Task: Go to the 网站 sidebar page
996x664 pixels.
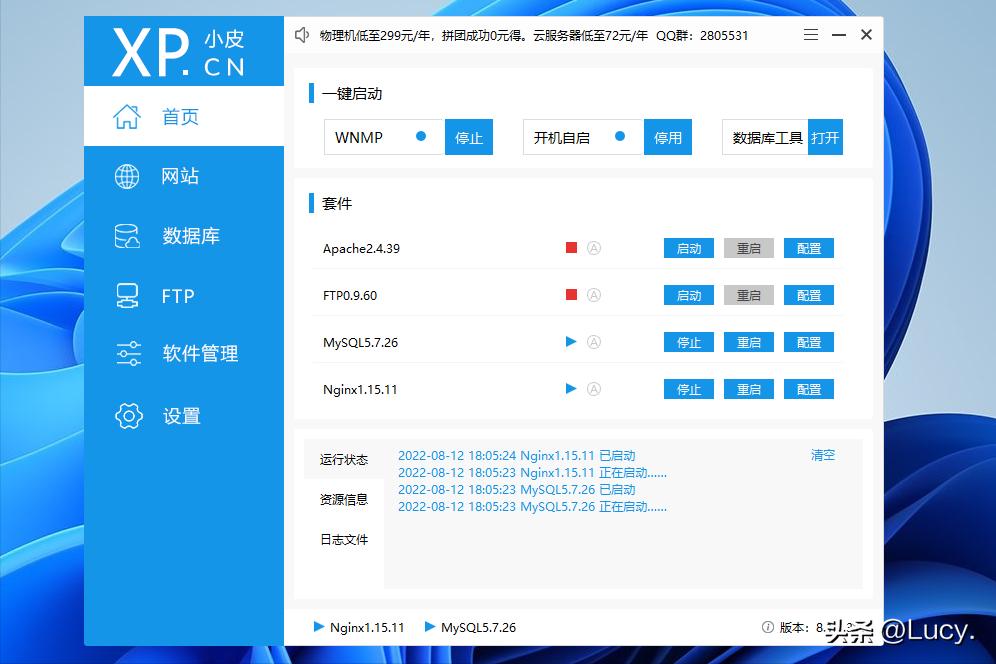Action: [x=184, y=176]
